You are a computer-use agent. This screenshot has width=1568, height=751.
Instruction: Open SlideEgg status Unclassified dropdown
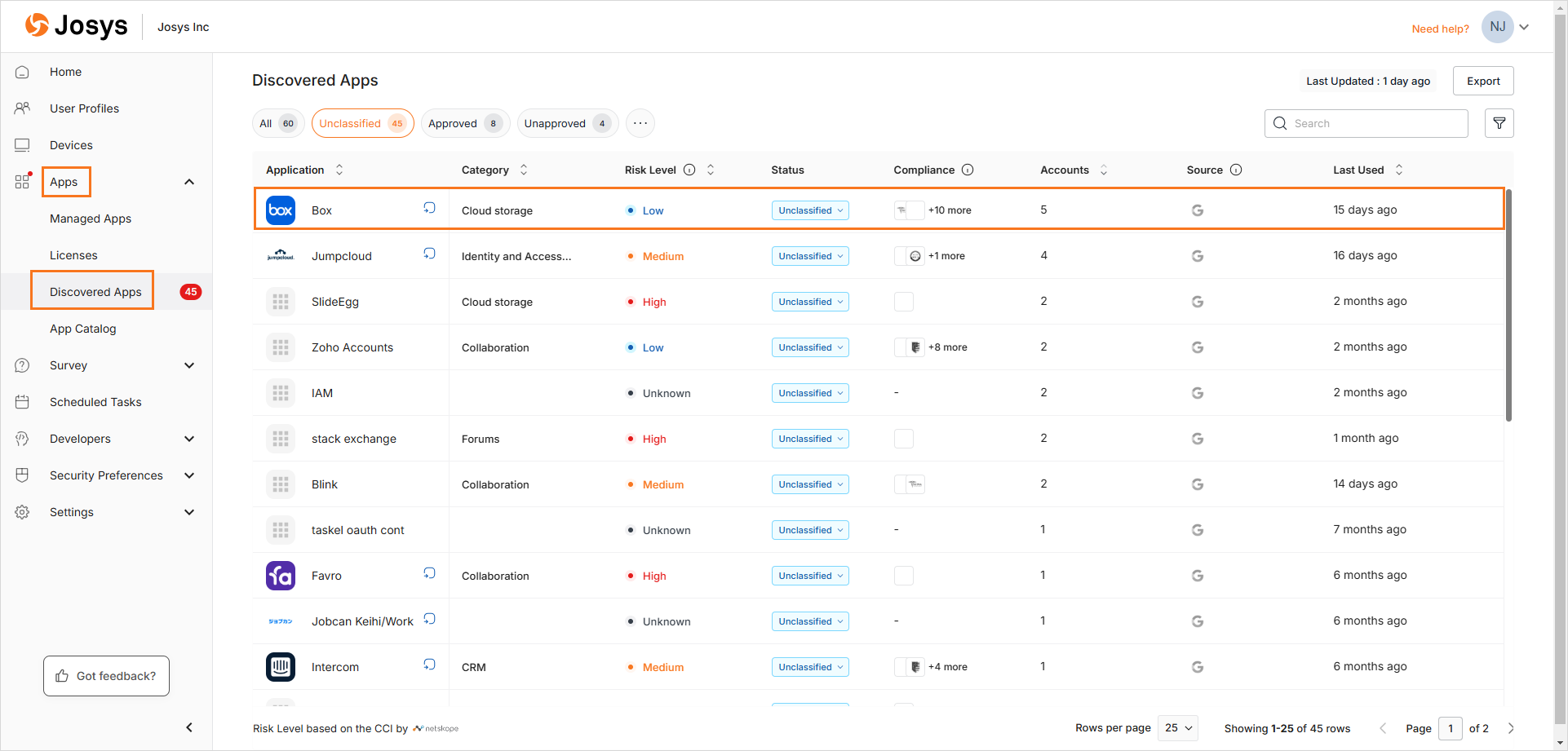(x=810, y=302)
